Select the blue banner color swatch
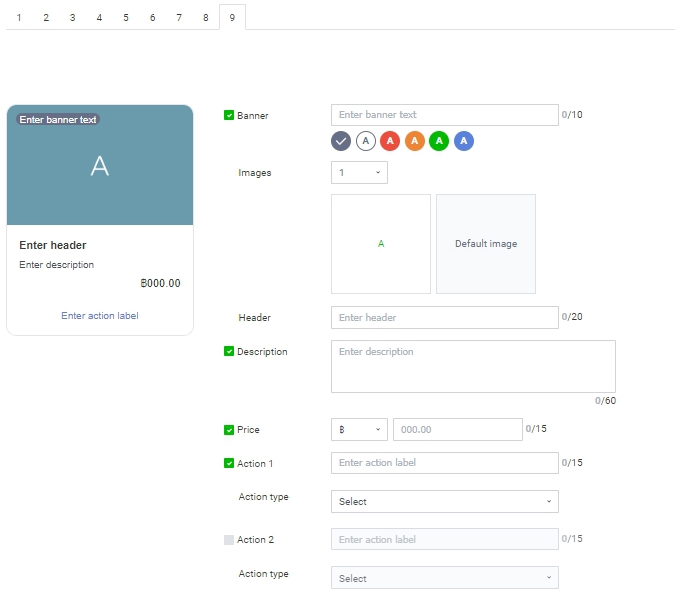This screenshot has height=597, width=675. 464,141
